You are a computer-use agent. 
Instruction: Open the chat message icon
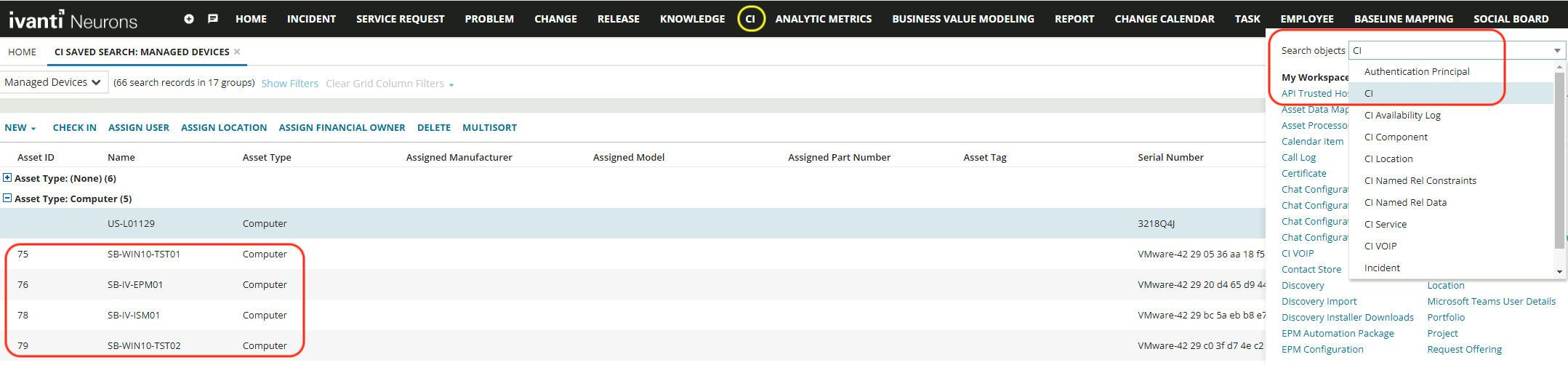213,19
